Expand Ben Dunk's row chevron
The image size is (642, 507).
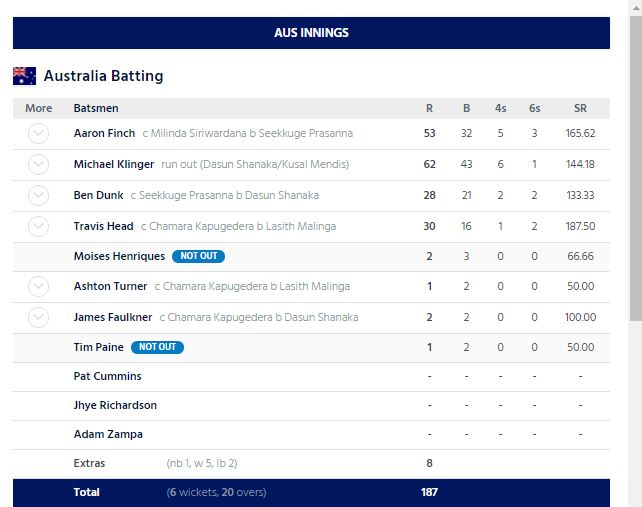[x=38, y=196]
